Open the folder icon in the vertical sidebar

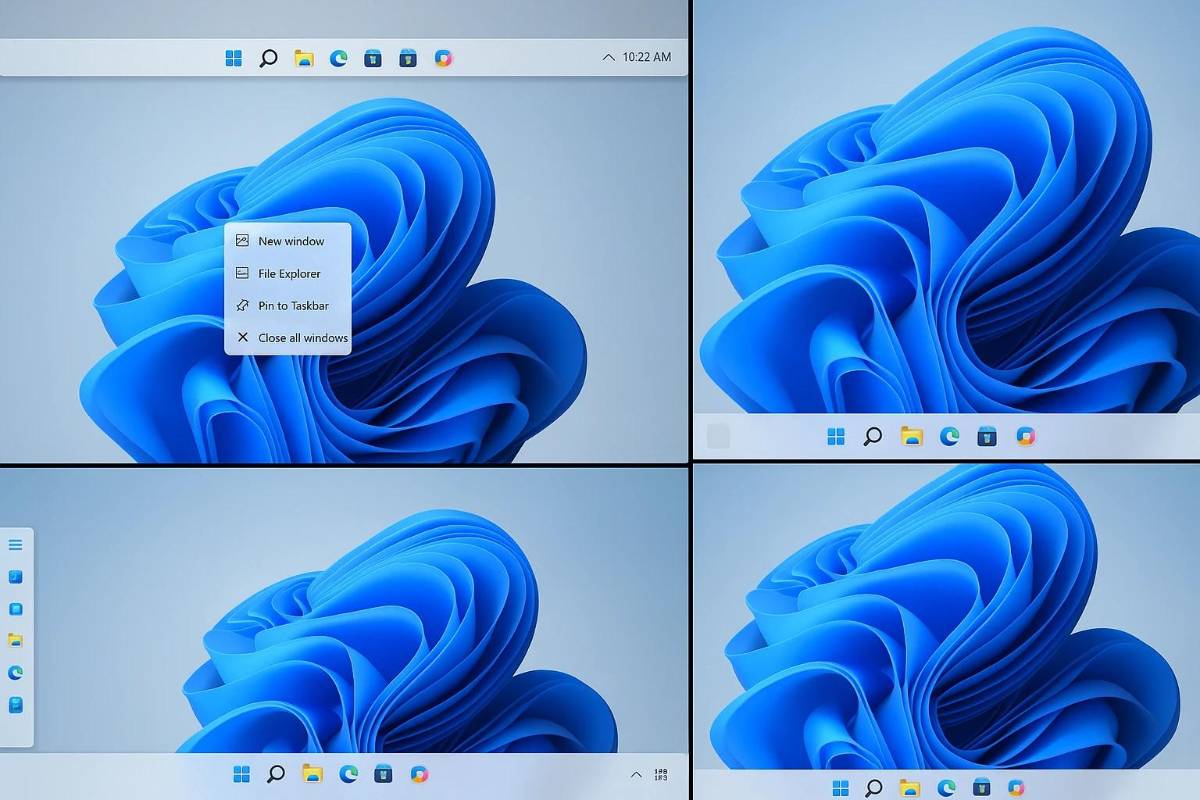(x=15, y=640)
